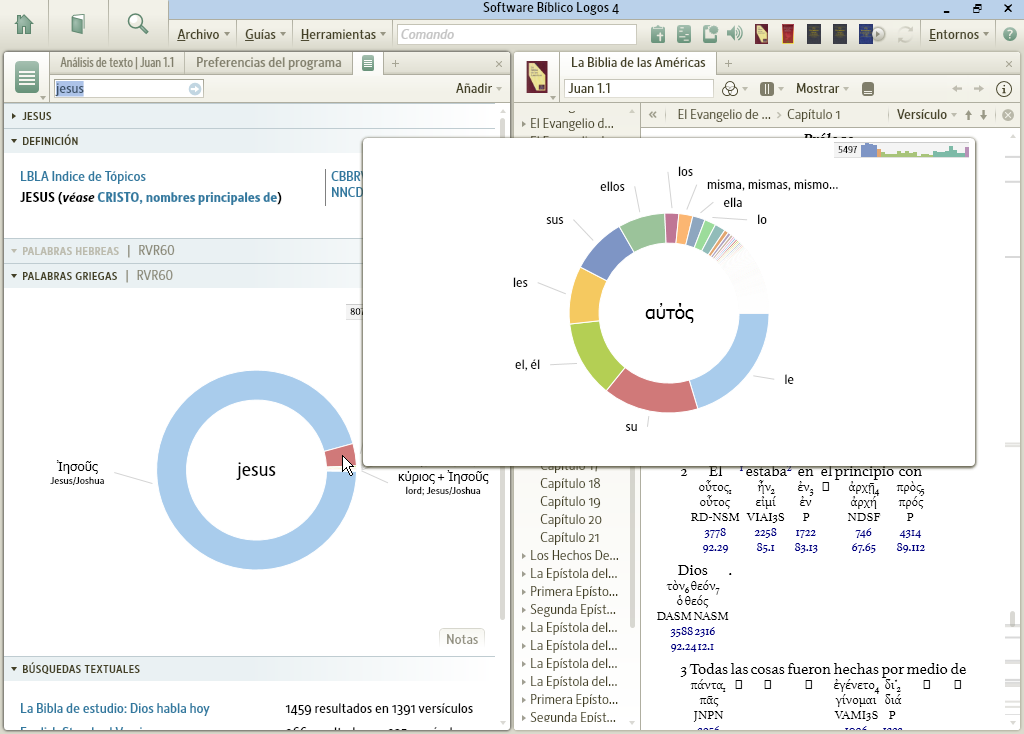Open the maroon book shortcut in toolbar
1024x734 pixels.
(x=761, y=34)
